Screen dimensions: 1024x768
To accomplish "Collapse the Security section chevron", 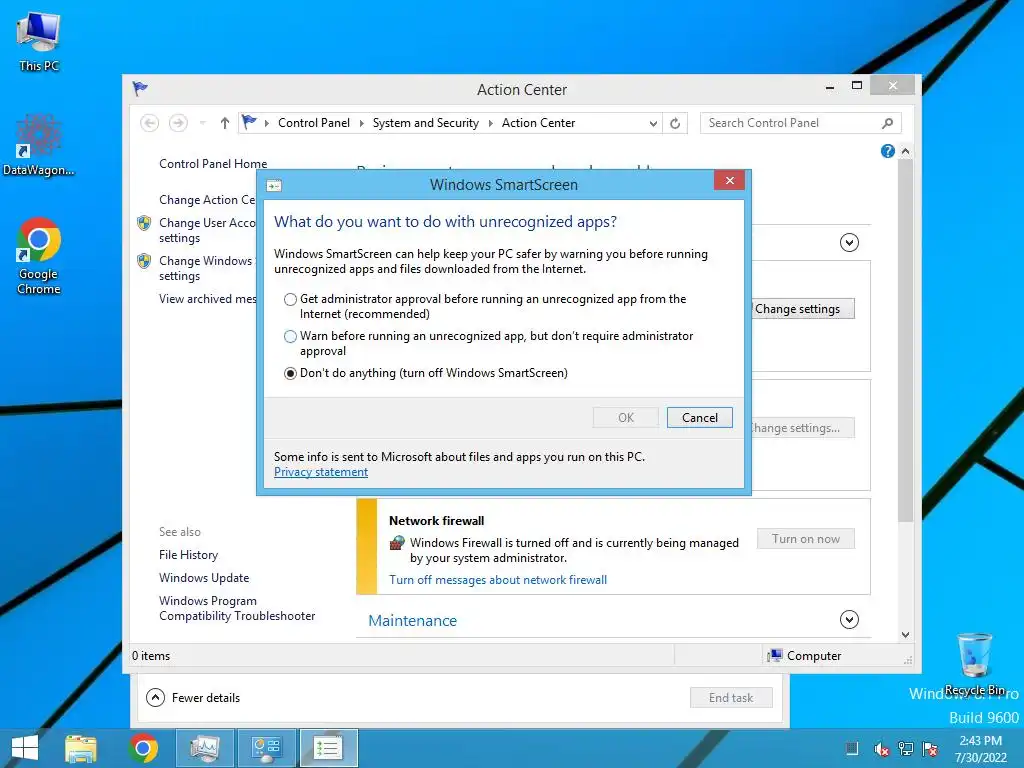I will pos(849,243).
